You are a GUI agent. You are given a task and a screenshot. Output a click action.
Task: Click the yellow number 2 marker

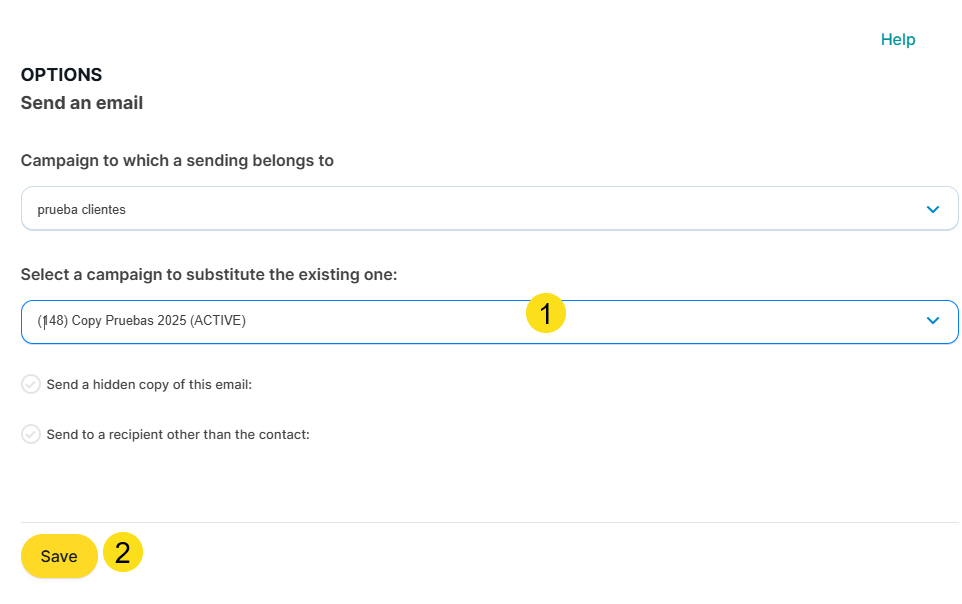pyautogui.click(x=123, y=553)
